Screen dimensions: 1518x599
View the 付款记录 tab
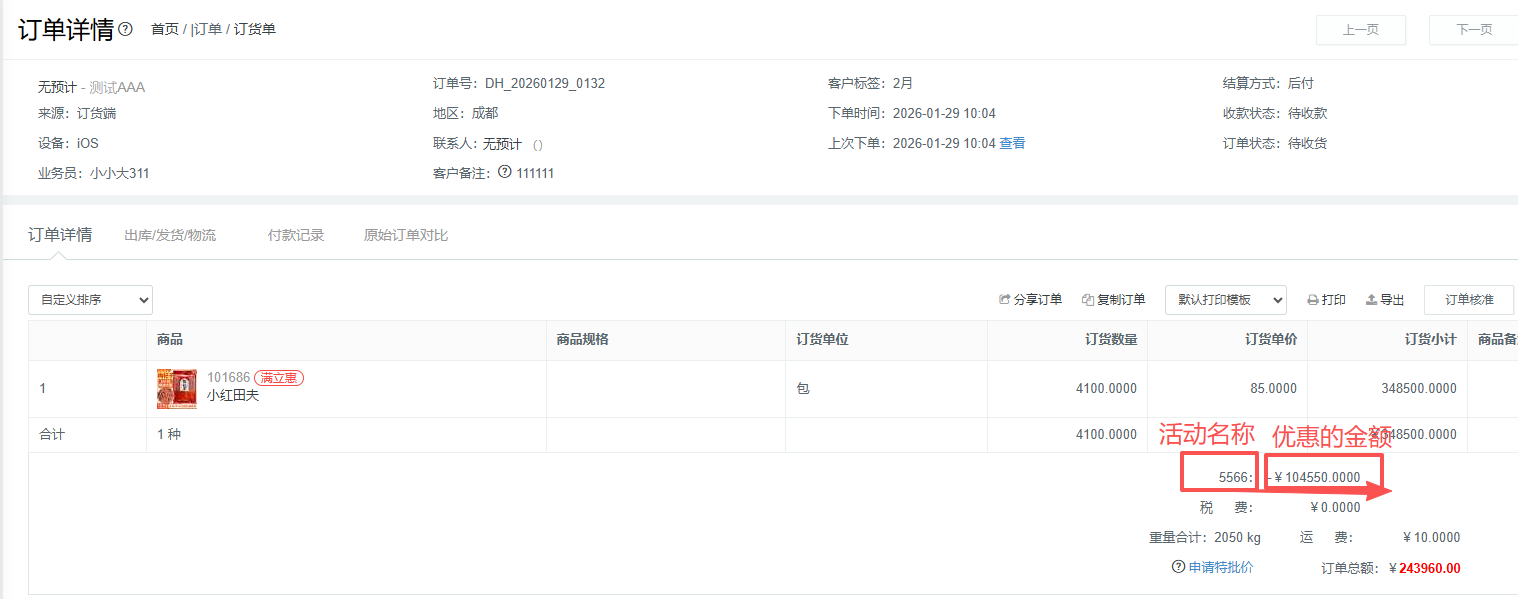pos(296,236)
